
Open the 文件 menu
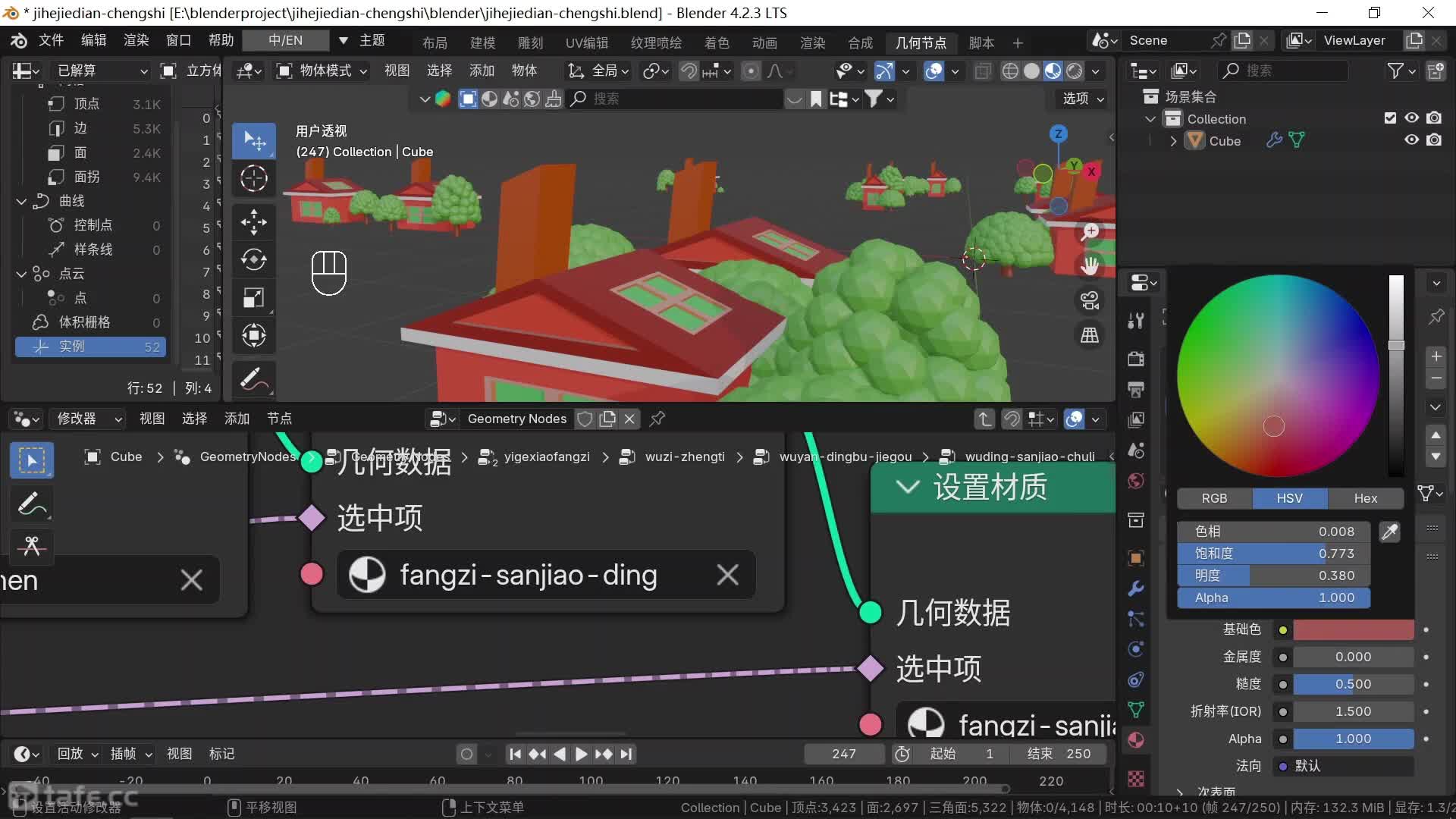tap(51, 40)
